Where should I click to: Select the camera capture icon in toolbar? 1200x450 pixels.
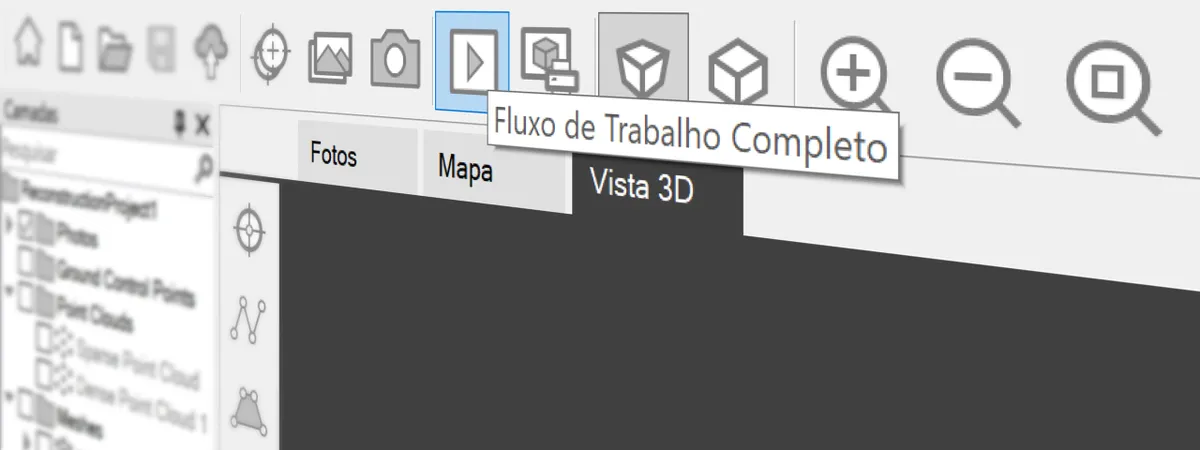click(396, 60)
